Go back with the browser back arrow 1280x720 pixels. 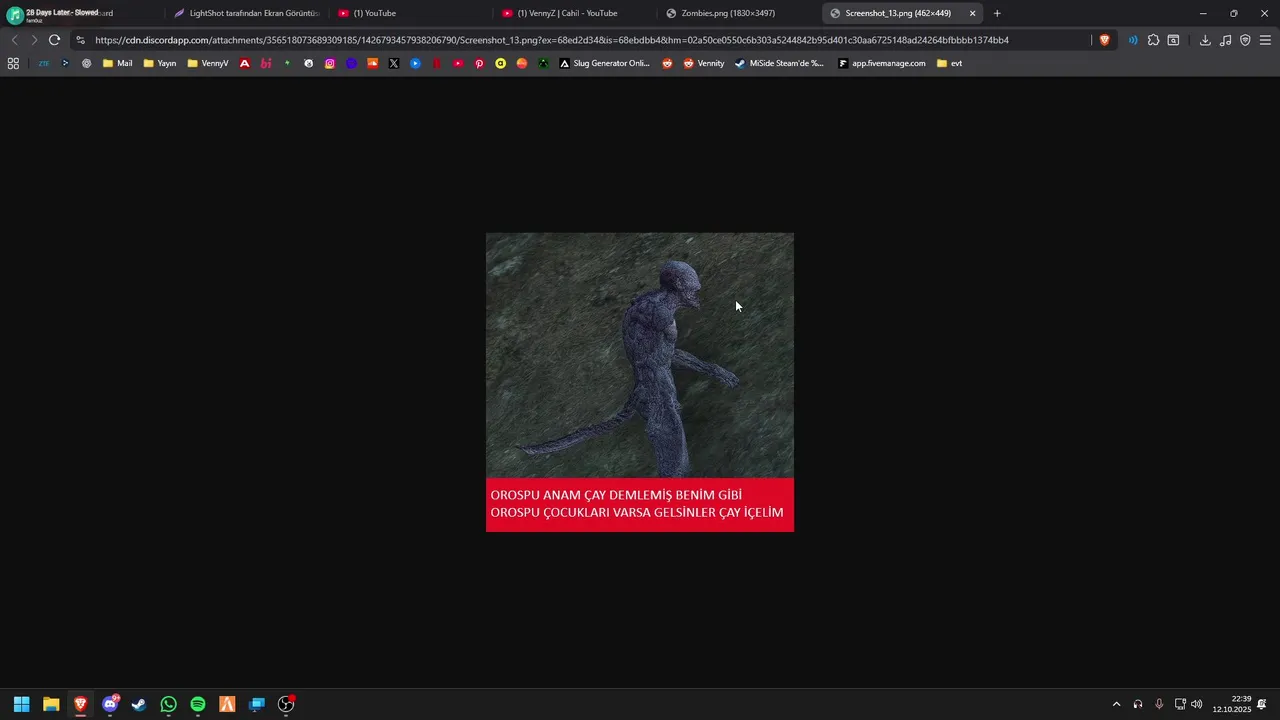14,40
